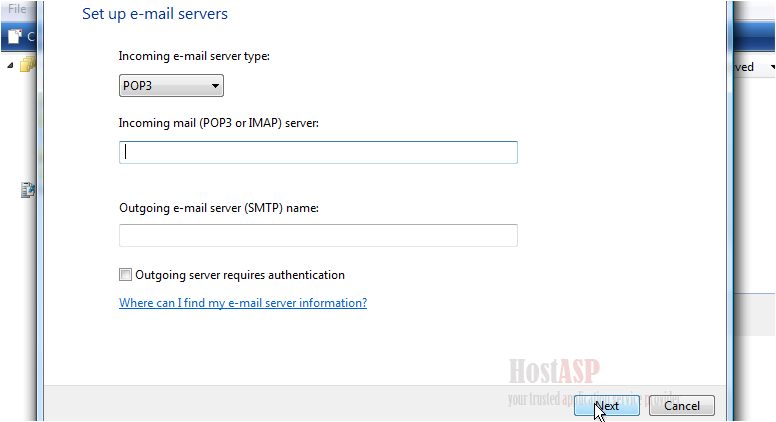Focus the incoming mail server text box

pyautogui.click(x=318, y=152)
